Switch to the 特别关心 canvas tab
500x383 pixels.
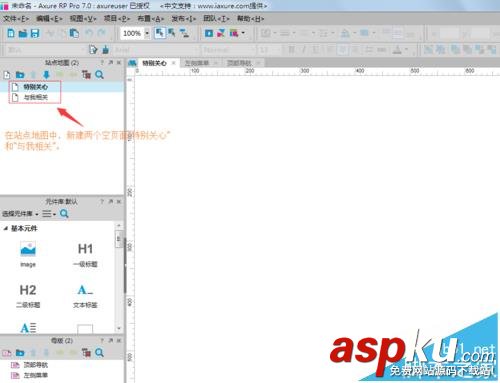154,63
